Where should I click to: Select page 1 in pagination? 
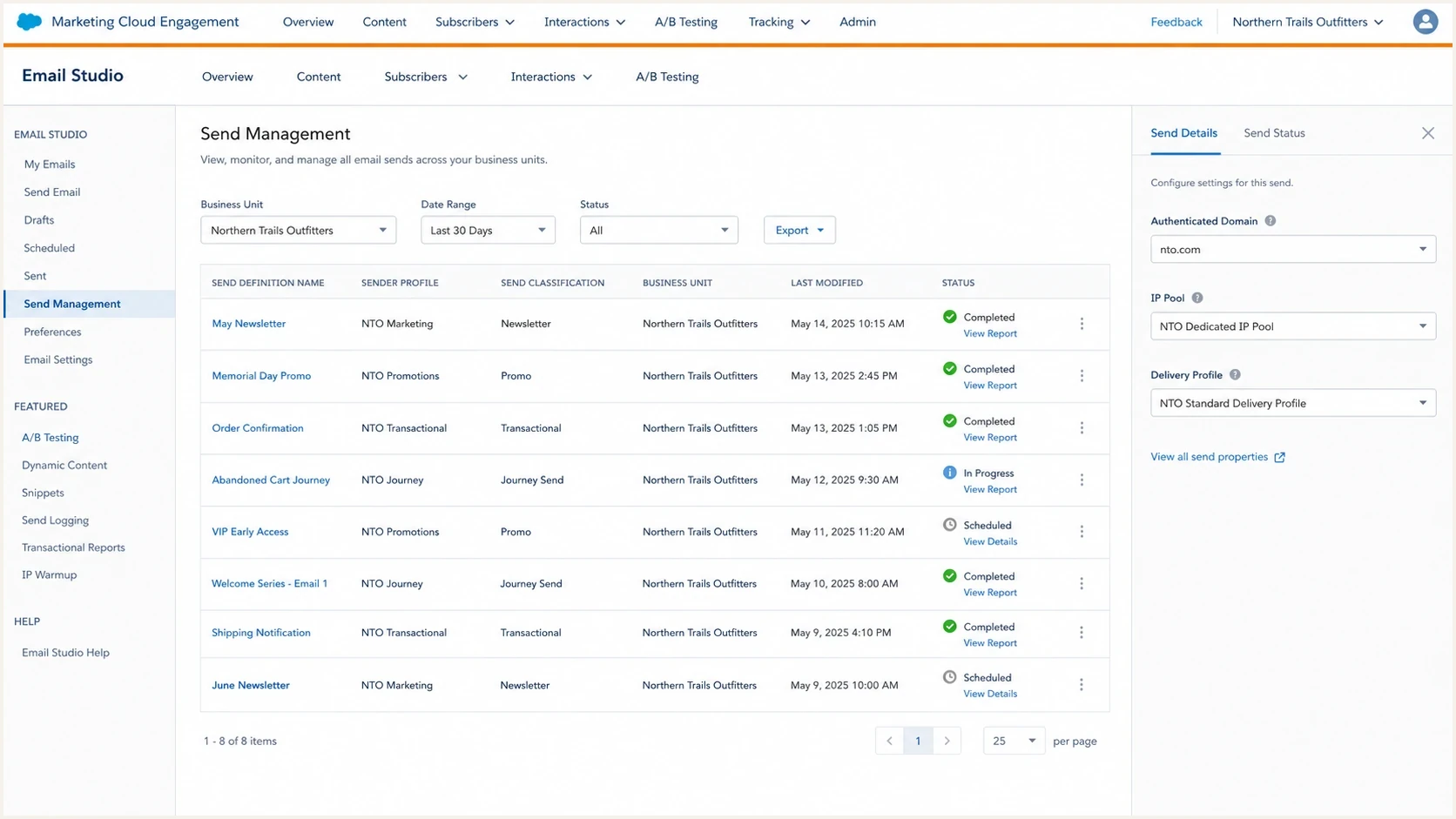918,741
